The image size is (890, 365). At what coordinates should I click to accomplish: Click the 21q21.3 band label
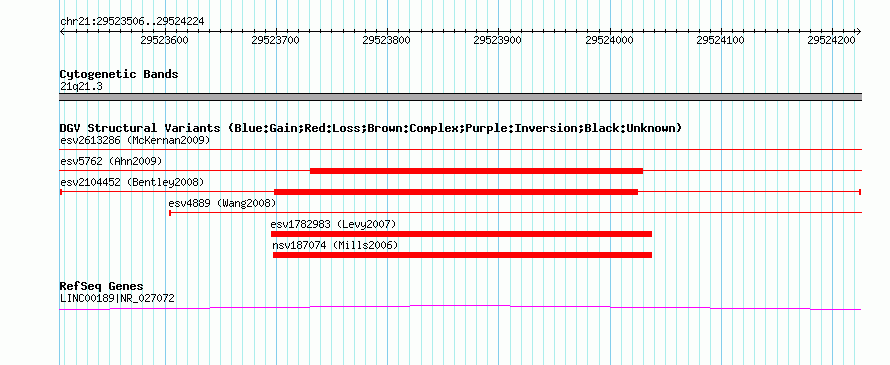pos(81,86)
